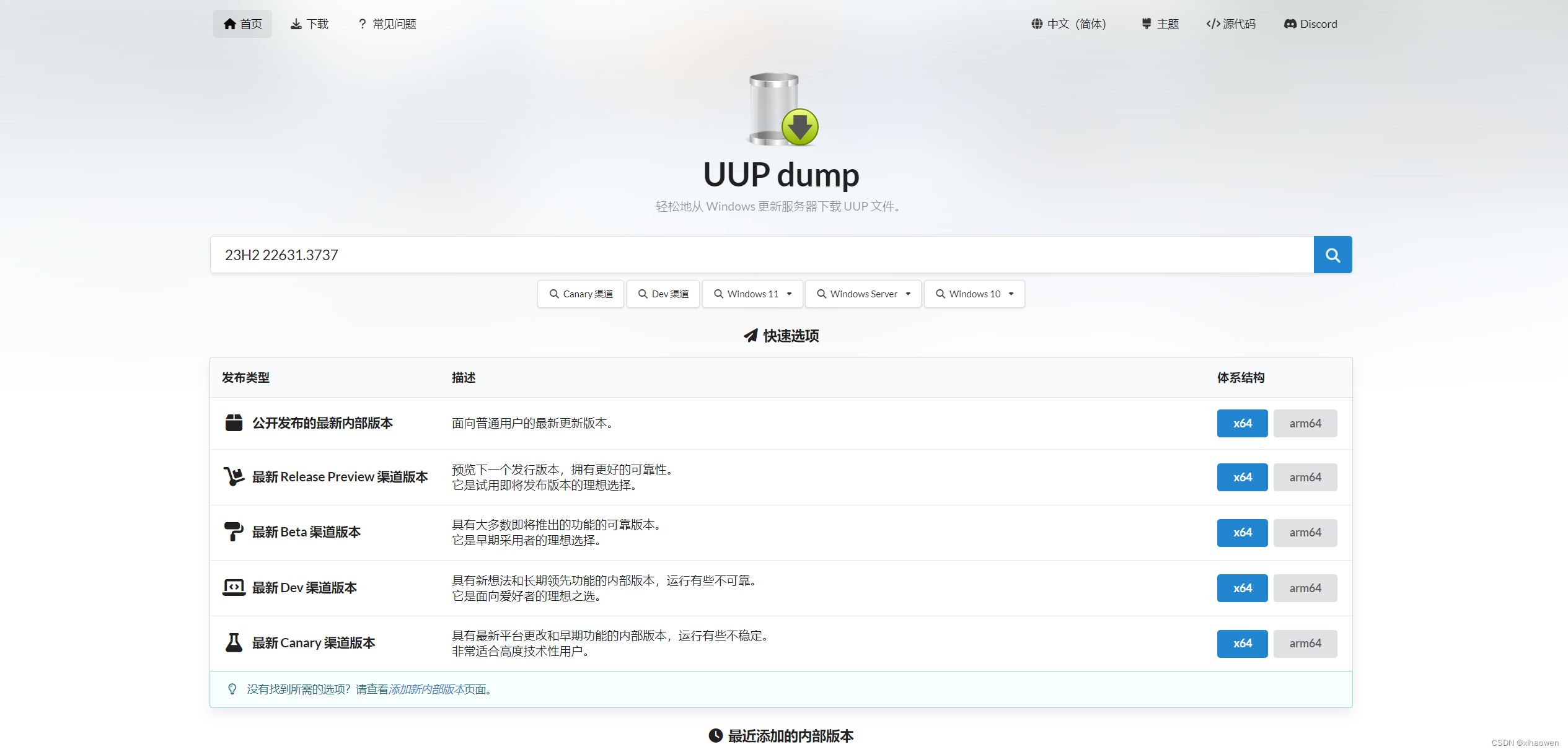This screenshot has width=1568, height=752.
Task: Select x64 for Dev channel row
Action: click(1242, 588)
